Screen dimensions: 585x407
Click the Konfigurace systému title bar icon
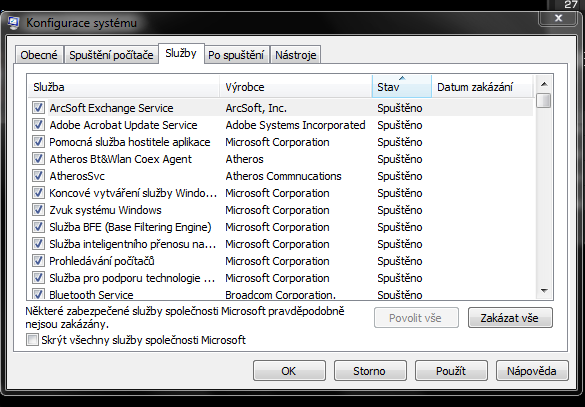(13, 23)
